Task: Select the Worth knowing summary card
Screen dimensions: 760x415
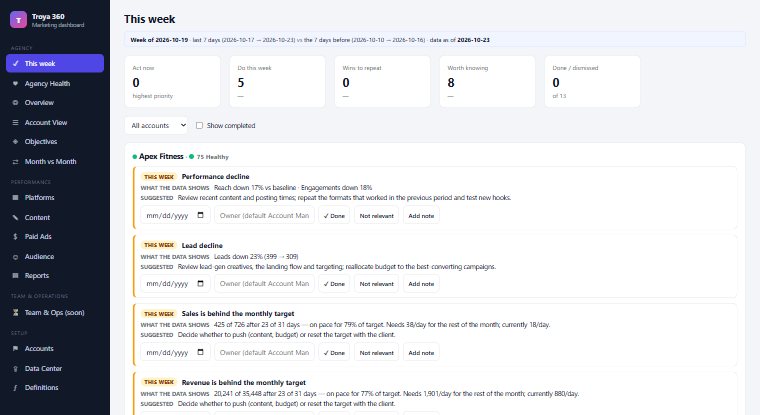Action: pos(487,81)
